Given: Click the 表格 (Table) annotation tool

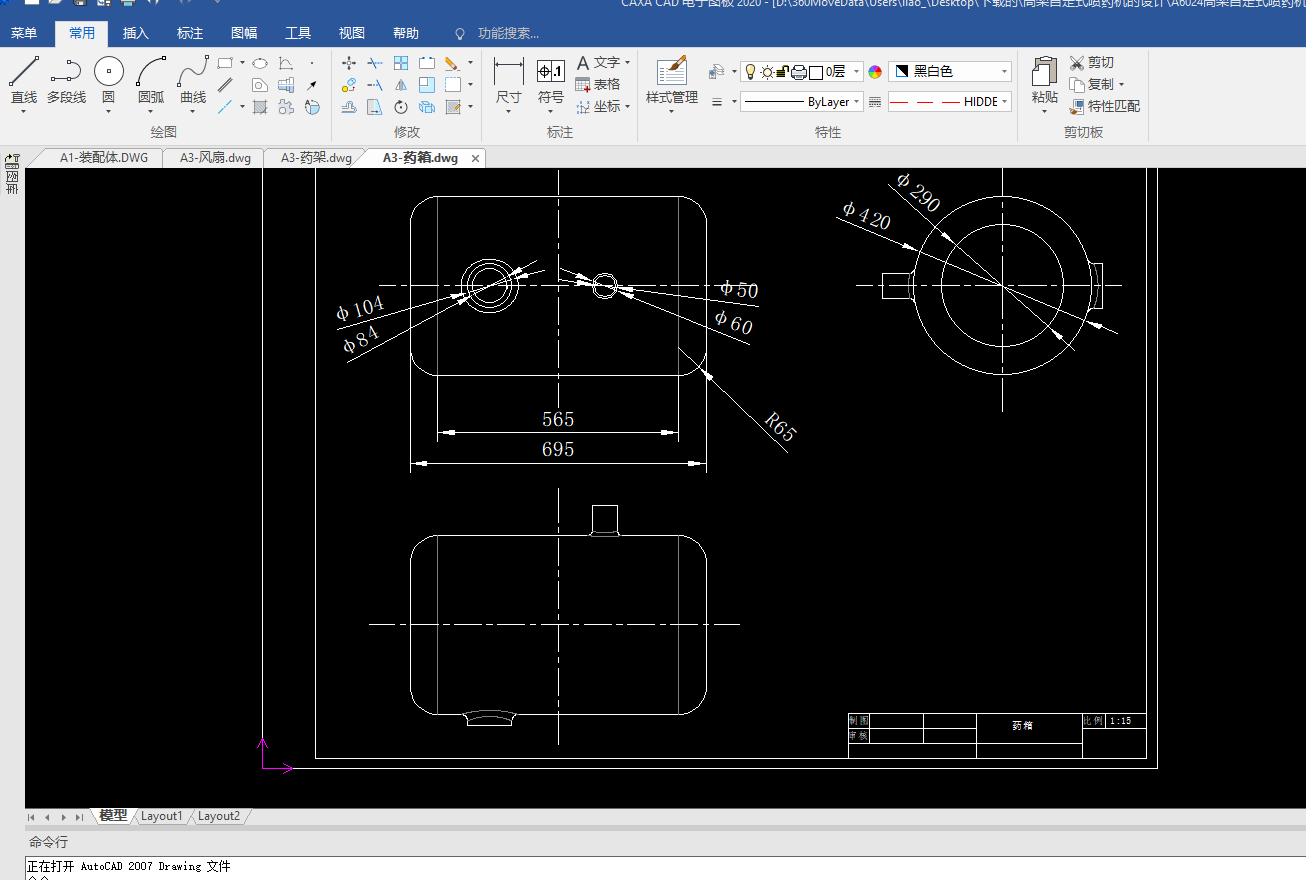Looking at the screenshot, I should point(598,85).
